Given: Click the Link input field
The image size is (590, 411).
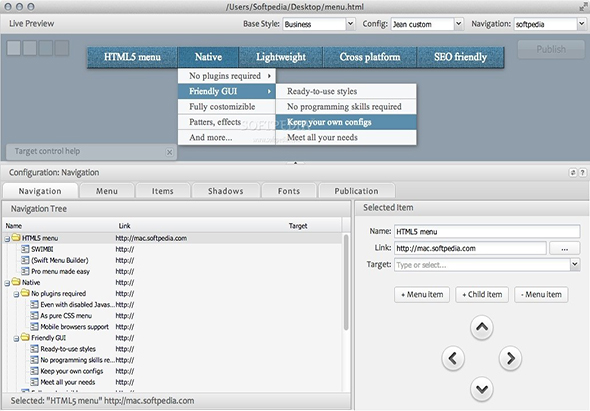Looking at the screenshot, I should pyautogui.click(x=470, y=248).
